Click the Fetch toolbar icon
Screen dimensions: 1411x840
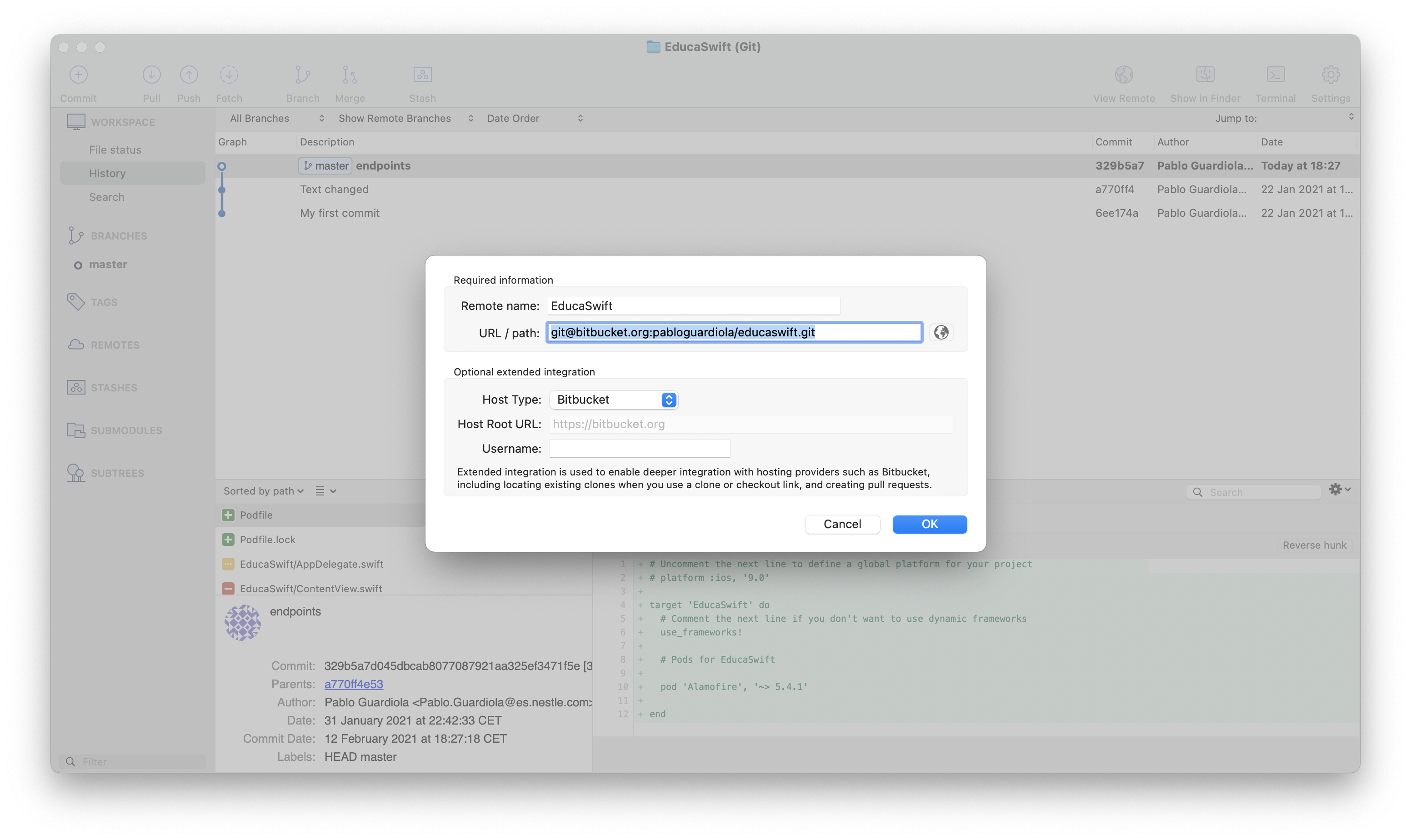(229, 75)
